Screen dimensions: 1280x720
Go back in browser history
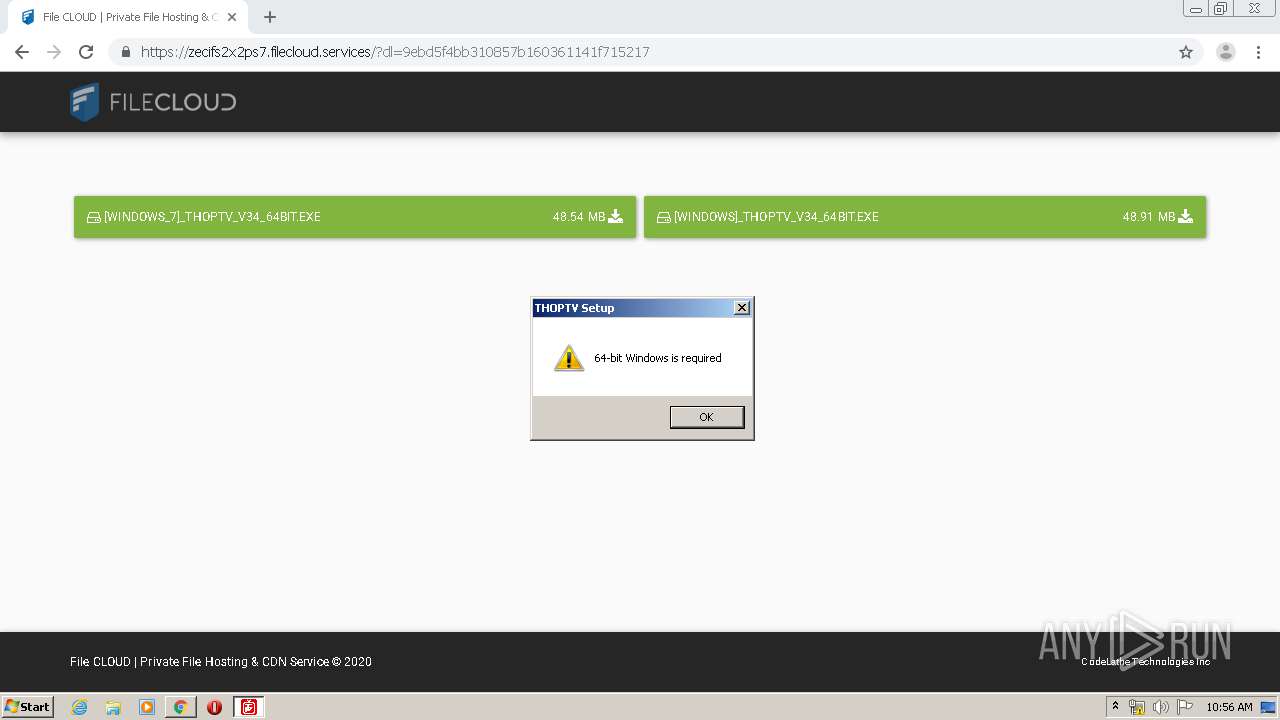coord(22,52)
